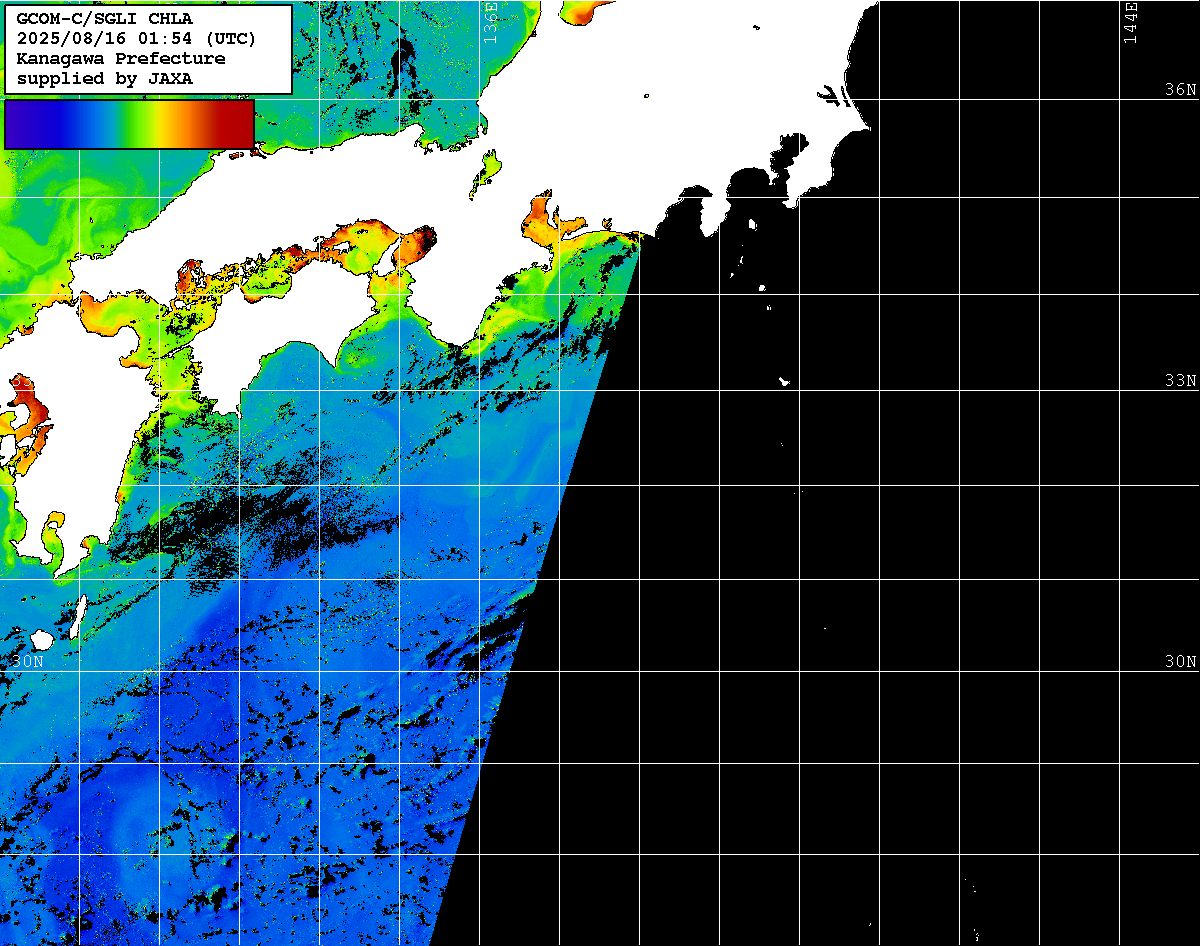Screen dimensions: 1200x946
Task: Click the 144E longitude label
Action: tap(1130, 22)
